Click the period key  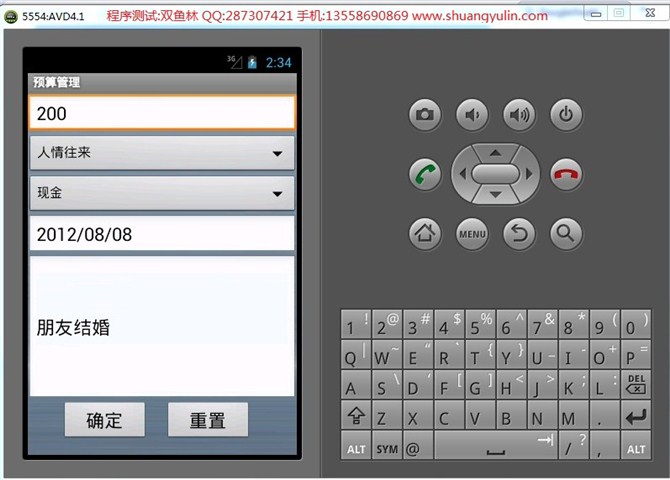[605, 415]
